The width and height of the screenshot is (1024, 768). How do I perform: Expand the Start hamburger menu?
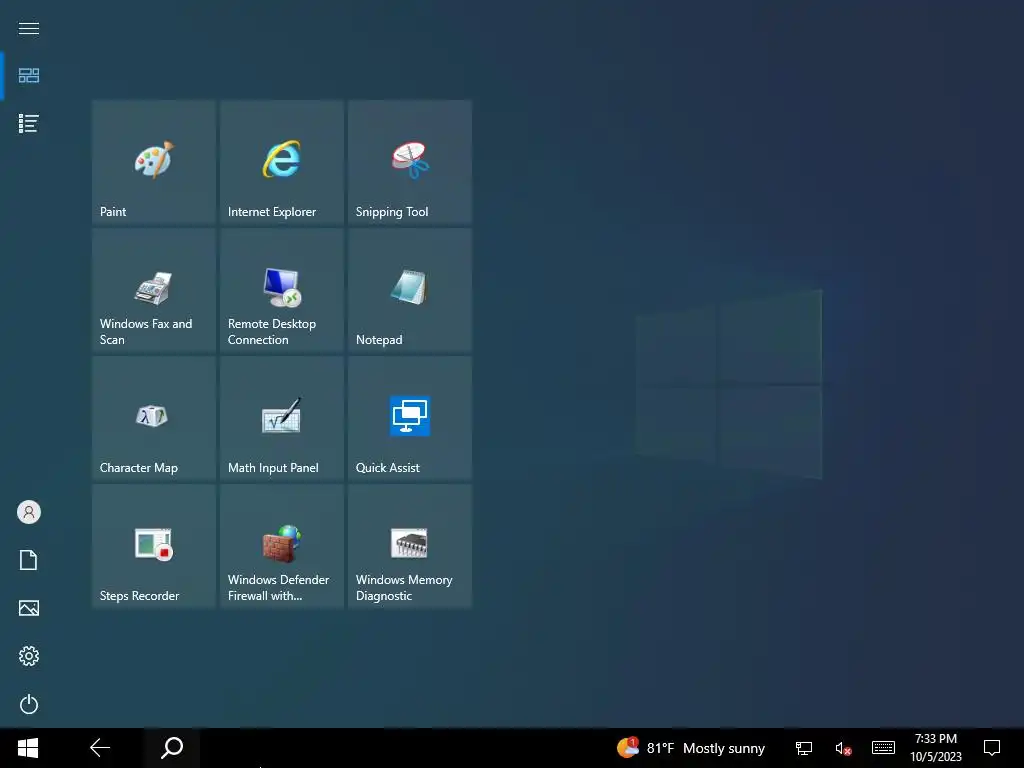click(x=29, y=28)
